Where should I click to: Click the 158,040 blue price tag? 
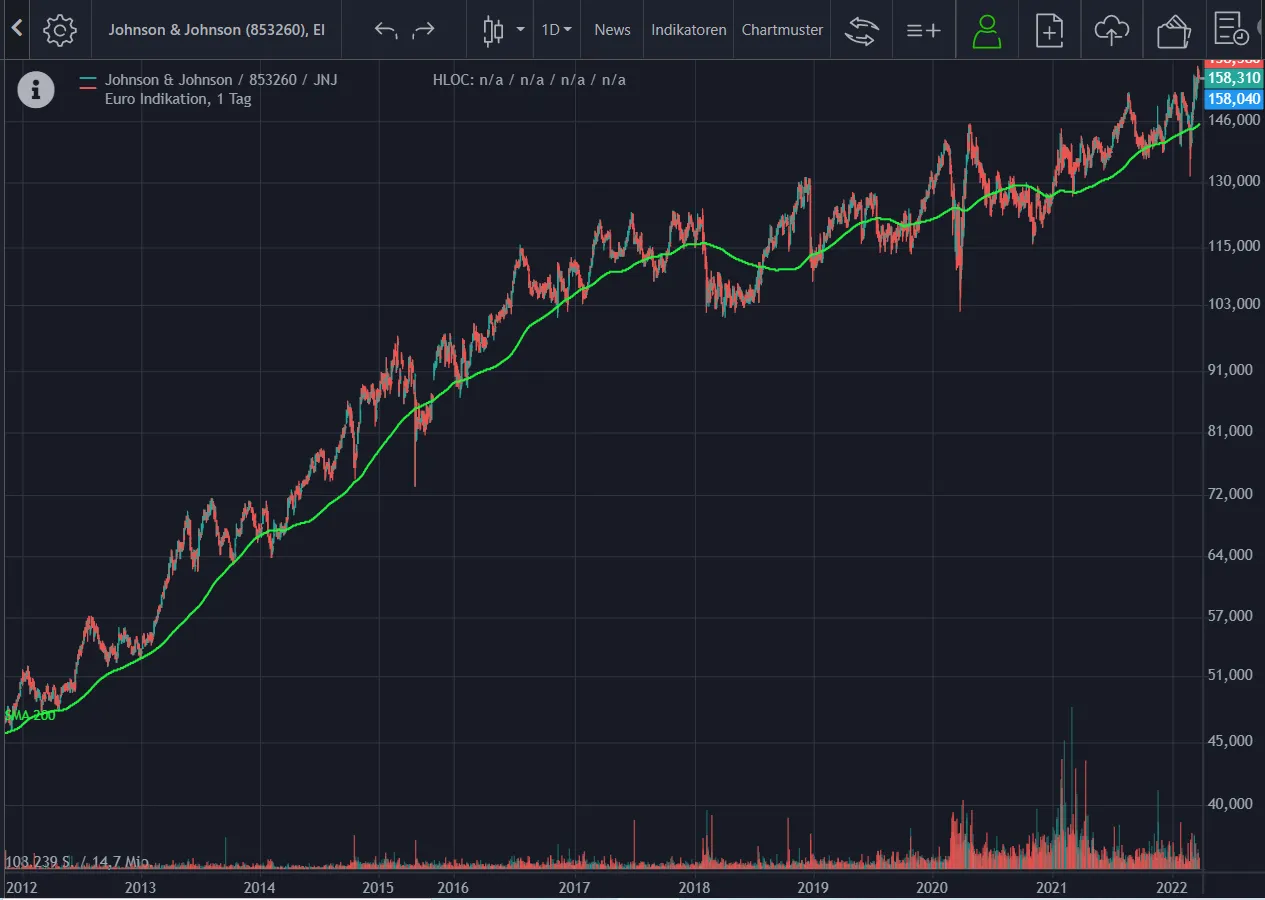[1233, 98]
